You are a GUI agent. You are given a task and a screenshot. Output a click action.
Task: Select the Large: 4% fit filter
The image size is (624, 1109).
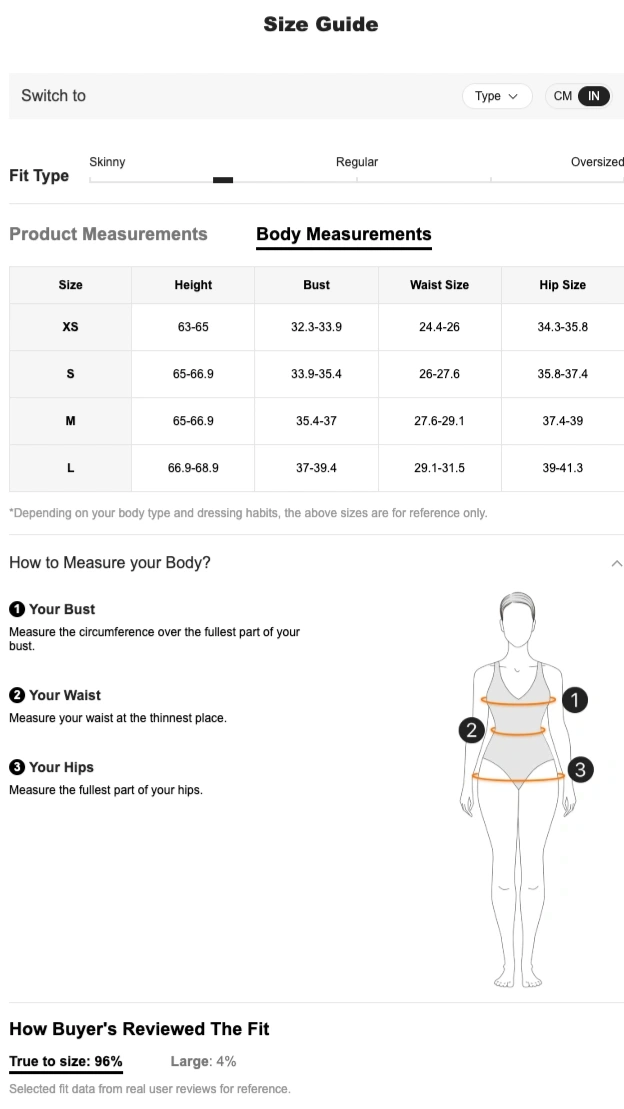tap(203, 1061)
